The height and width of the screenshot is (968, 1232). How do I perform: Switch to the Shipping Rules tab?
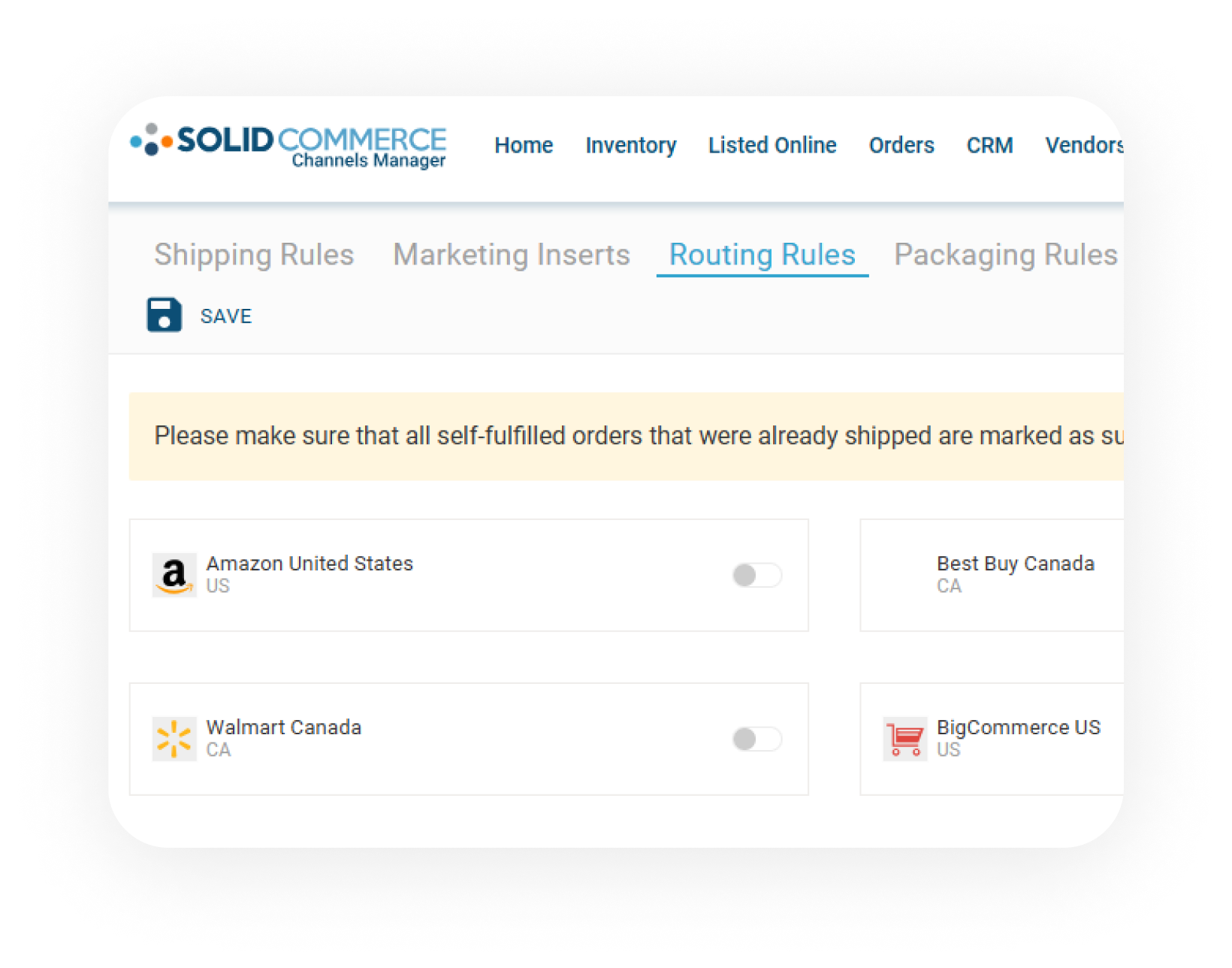point(254,255)
